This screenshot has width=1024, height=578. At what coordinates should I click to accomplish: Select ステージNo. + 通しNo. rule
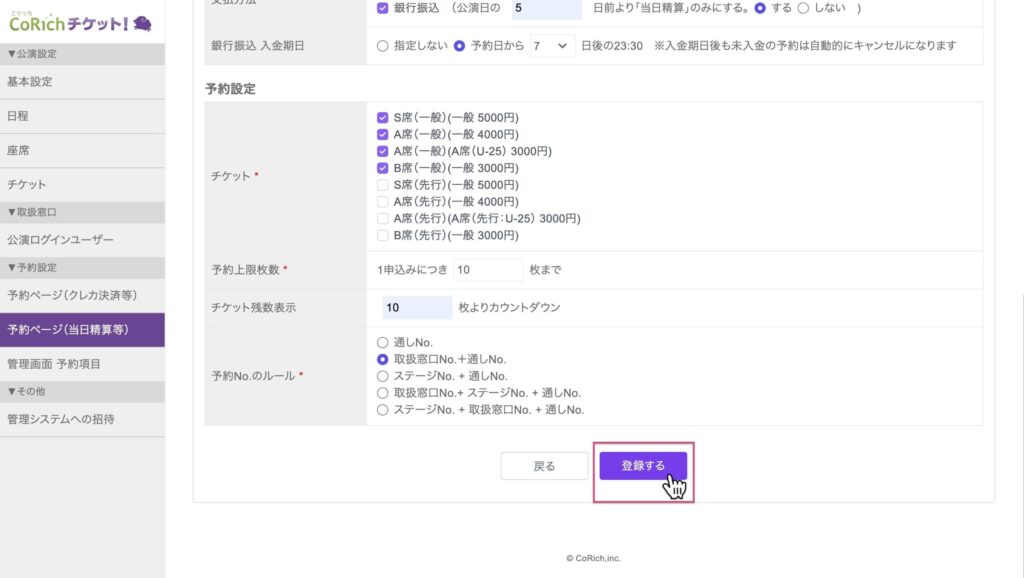(x=382, y=376)
